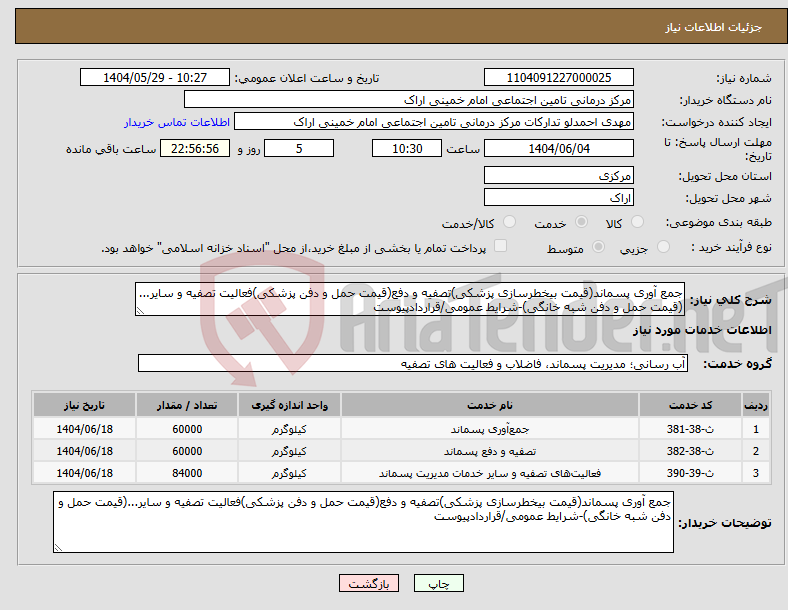Click the کیلوگرم unit in row 3
The width and height of the screenshot is (788, 610).
click(x=289, y=473)
